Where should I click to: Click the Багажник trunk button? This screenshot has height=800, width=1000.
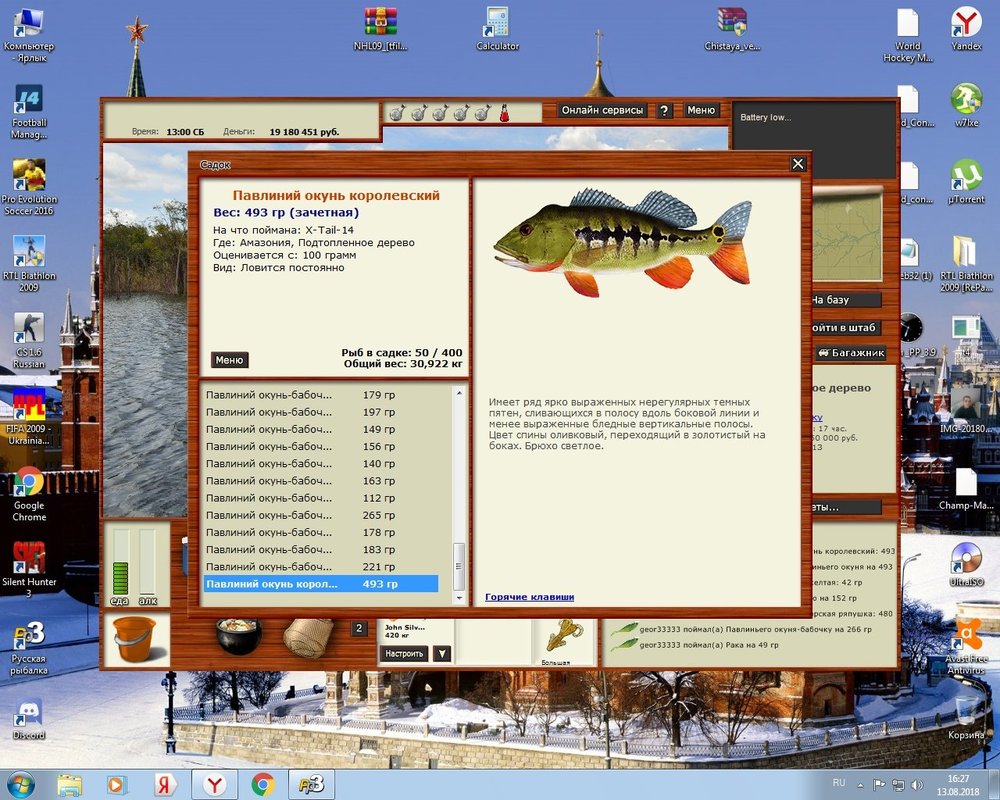[x=851, y=353]
